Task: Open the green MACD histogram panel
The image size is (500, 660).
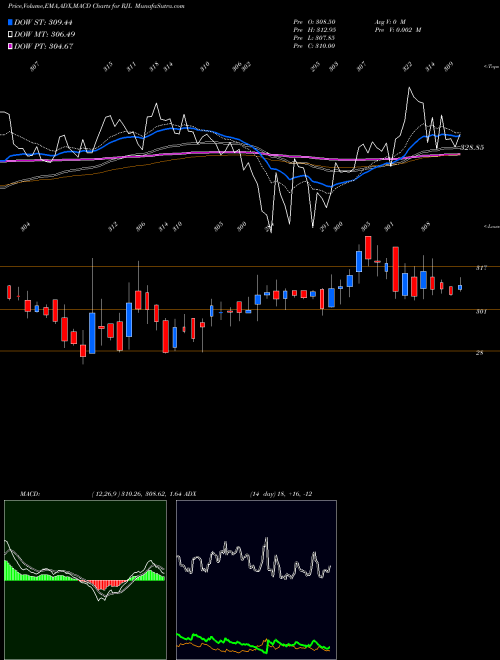Action: (85, 580)
